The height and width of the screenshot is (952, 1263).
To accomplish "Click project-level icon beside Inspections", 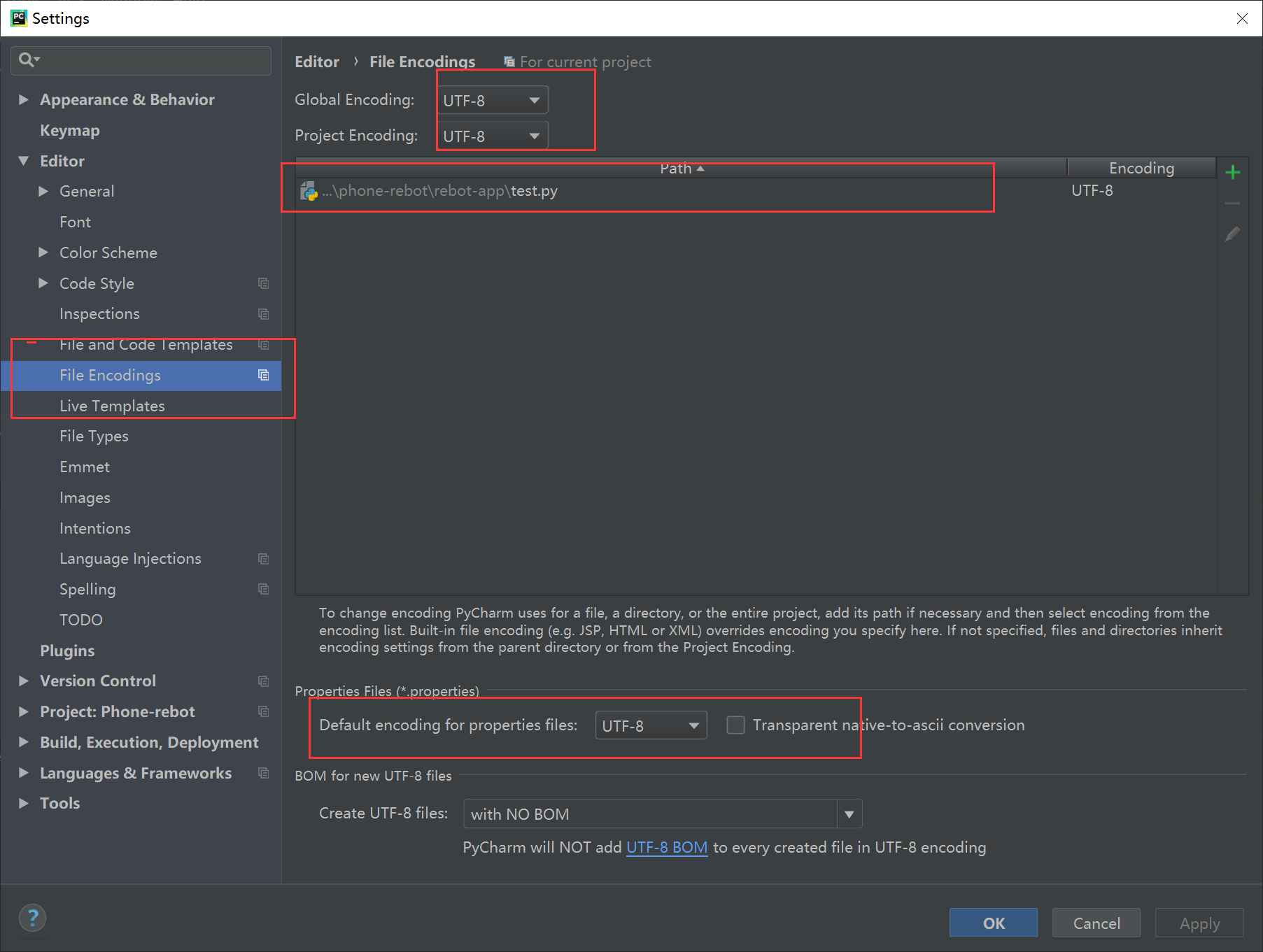I will 264,314.
